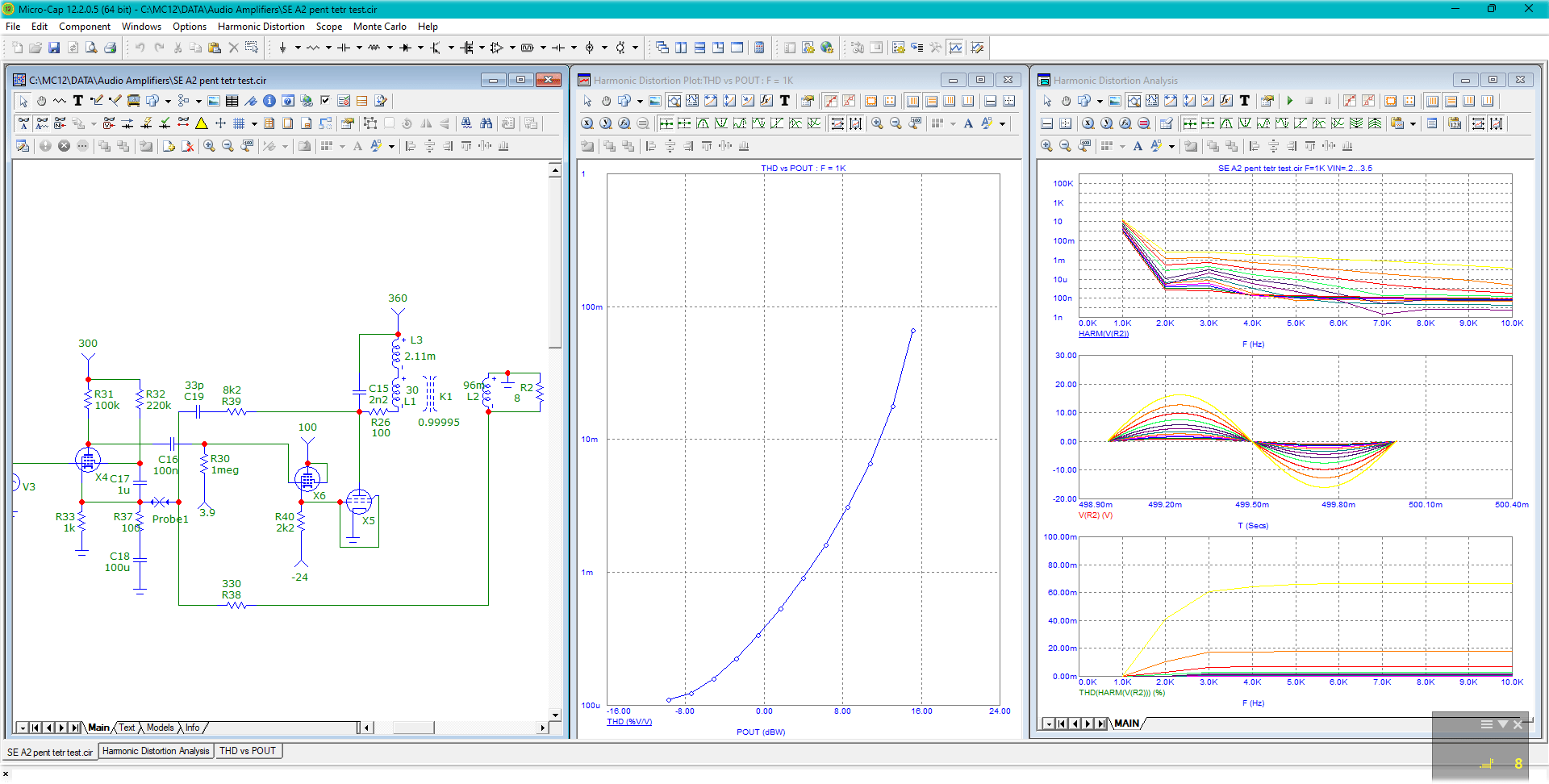1549x784 pixels.
Task: Open numeric output icon in Harmonic Distortion Analysis window
Action: pyautogui.click(x=1455, y=123)
